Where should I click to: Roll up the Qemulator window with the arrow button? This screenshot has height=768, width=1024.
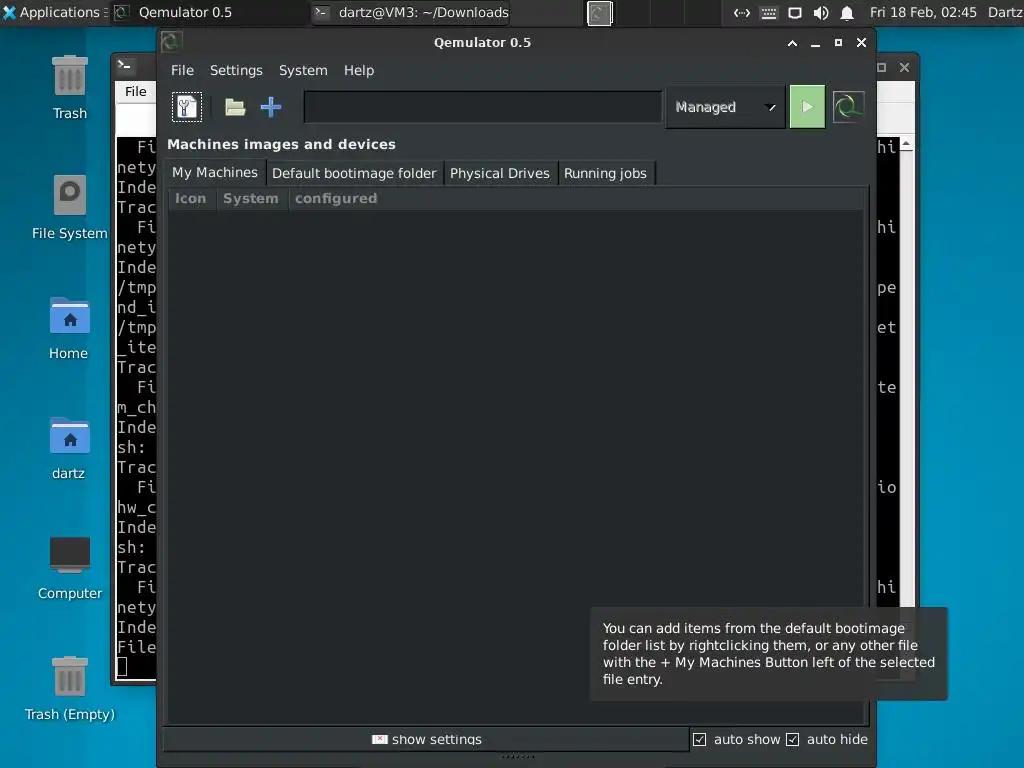792,43
